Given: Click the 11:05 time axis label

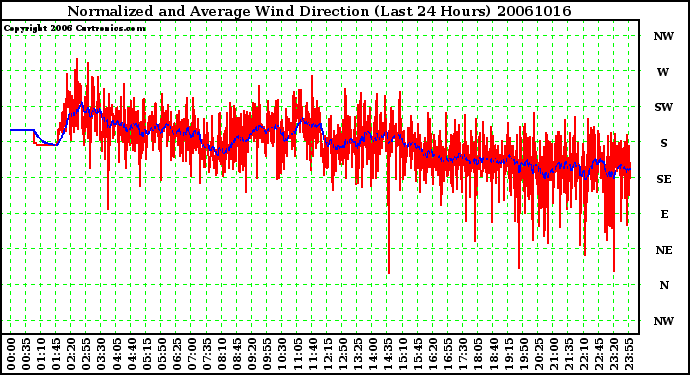Looking at the screenshot, I should pyautogui.click(x=297, y=354).
